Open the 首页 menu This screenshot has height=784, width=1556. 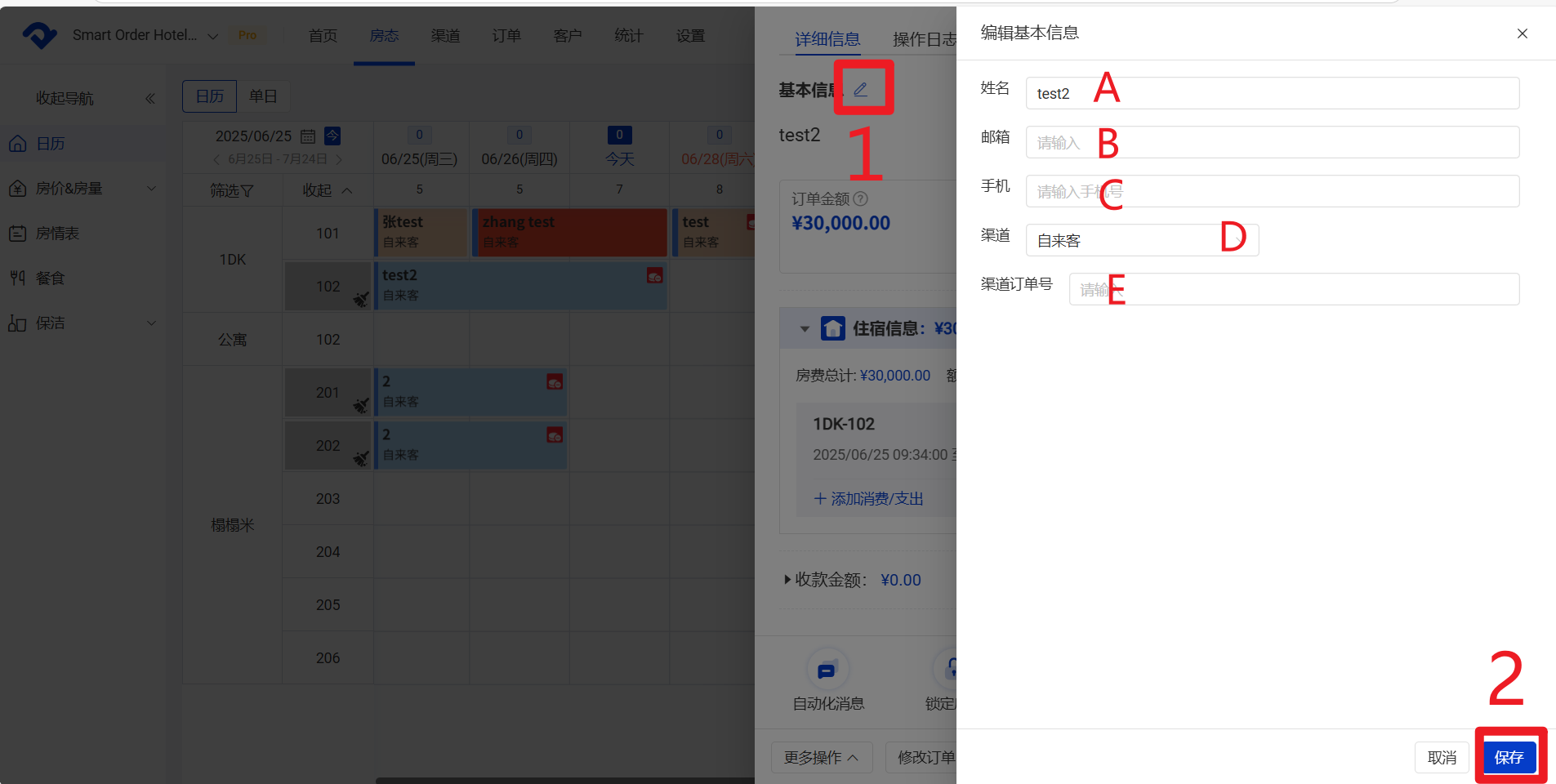click(323, 36)
